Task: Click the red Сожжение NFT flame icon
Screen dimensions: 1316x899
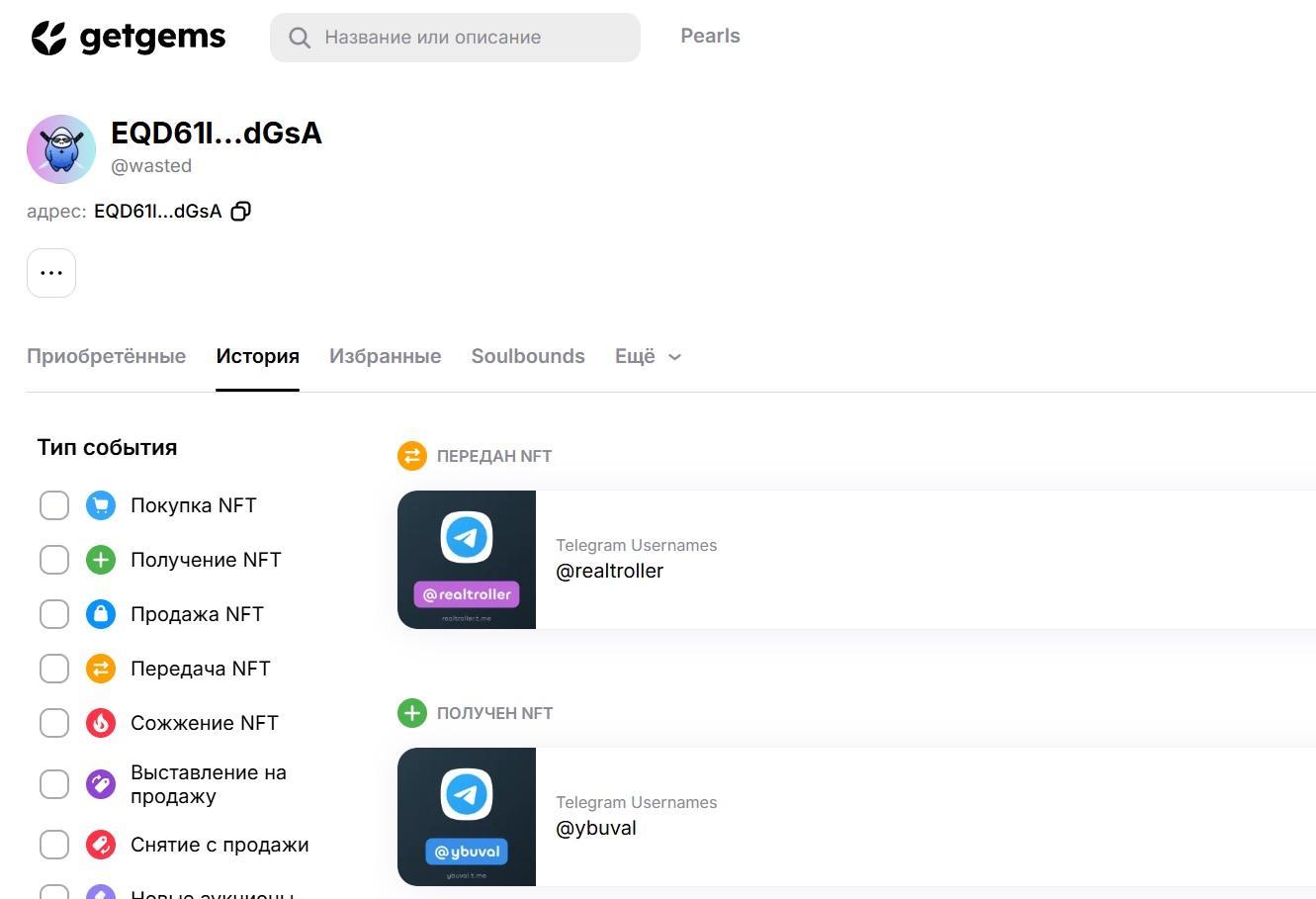Action: click(101, 723)
